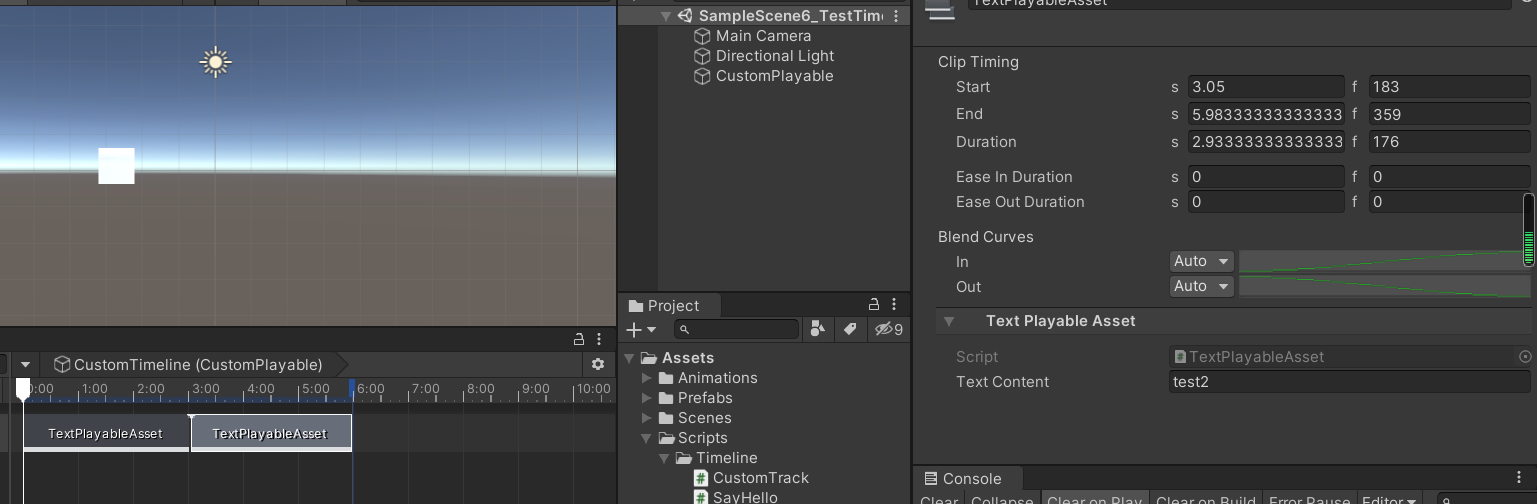The image size is (1537, 504).
Task: Open the Timeline selector dropdown arrow
Action: click(25, 365)
